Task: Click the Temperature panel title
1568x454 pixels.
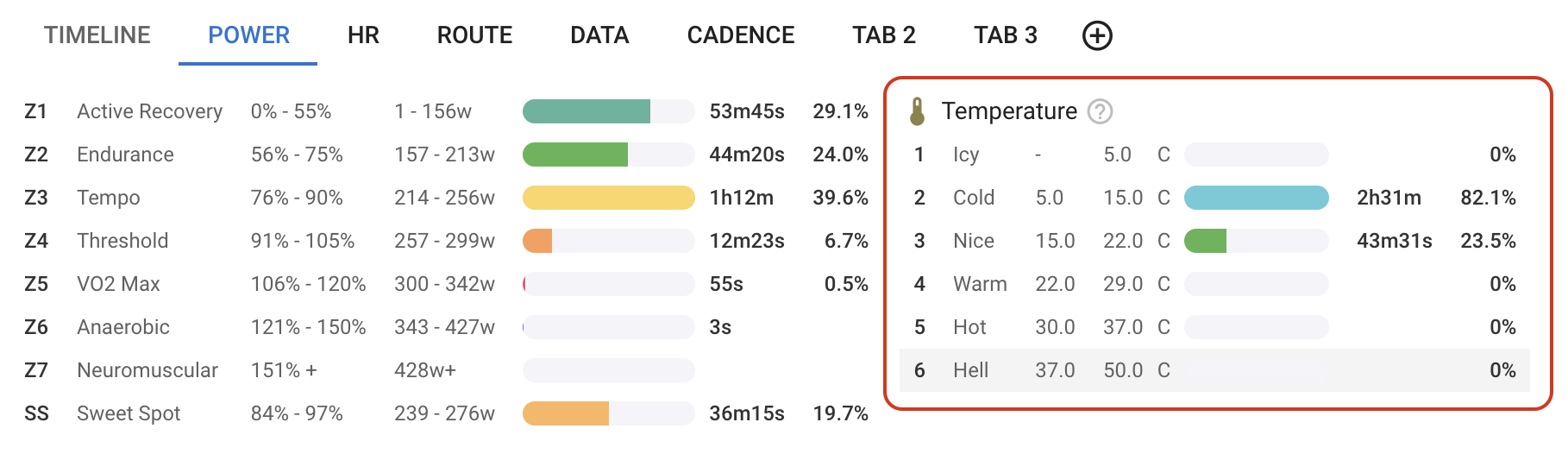Action: [1009, 111]
